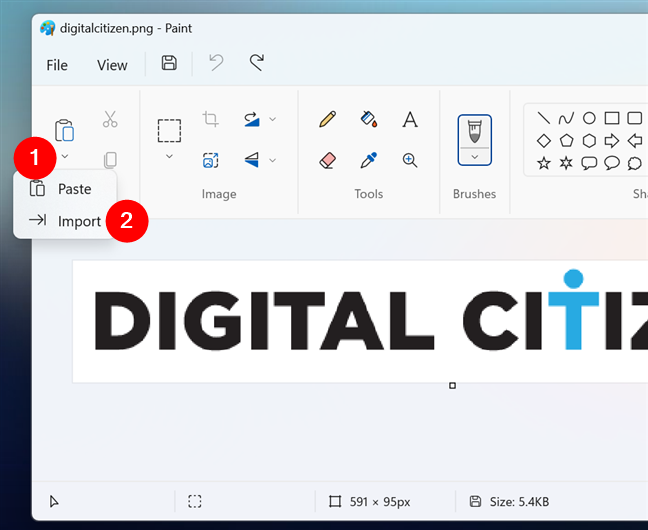This screenshot has width=648, height=530.
Task: Click the Brushes group label
Action: tap(474, 194)
